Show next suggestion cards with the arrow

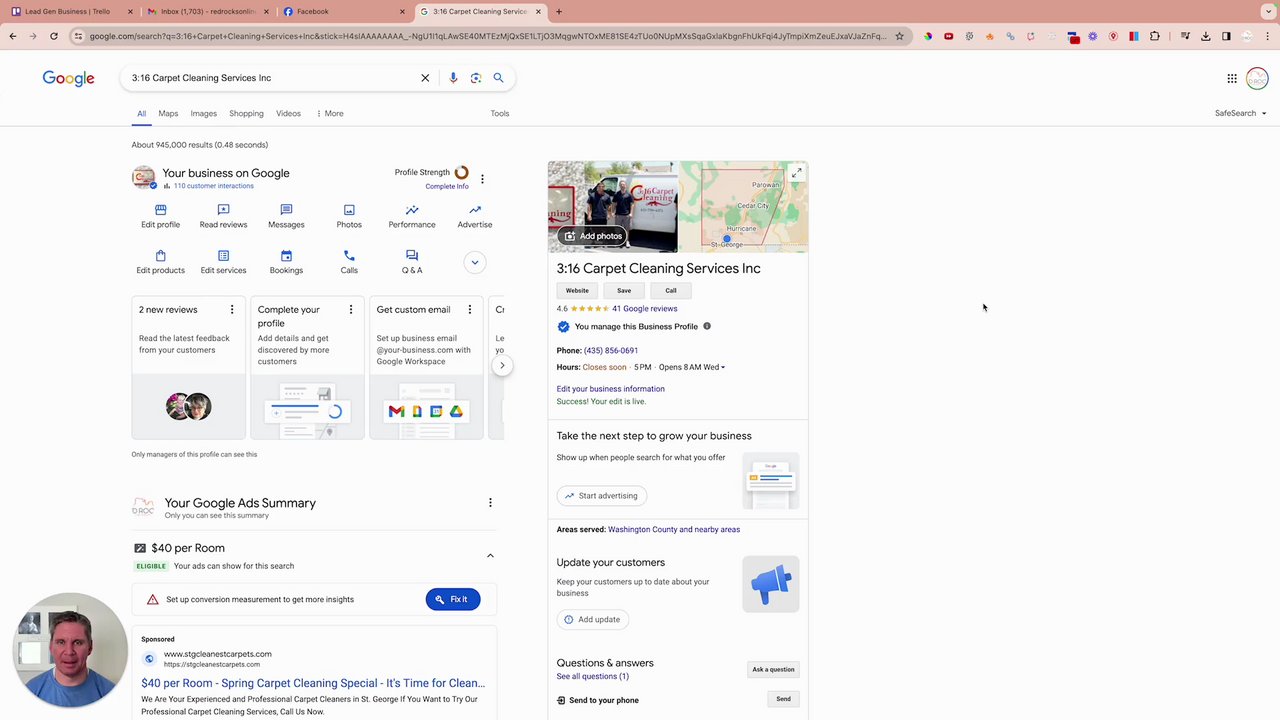click(502, 366)
